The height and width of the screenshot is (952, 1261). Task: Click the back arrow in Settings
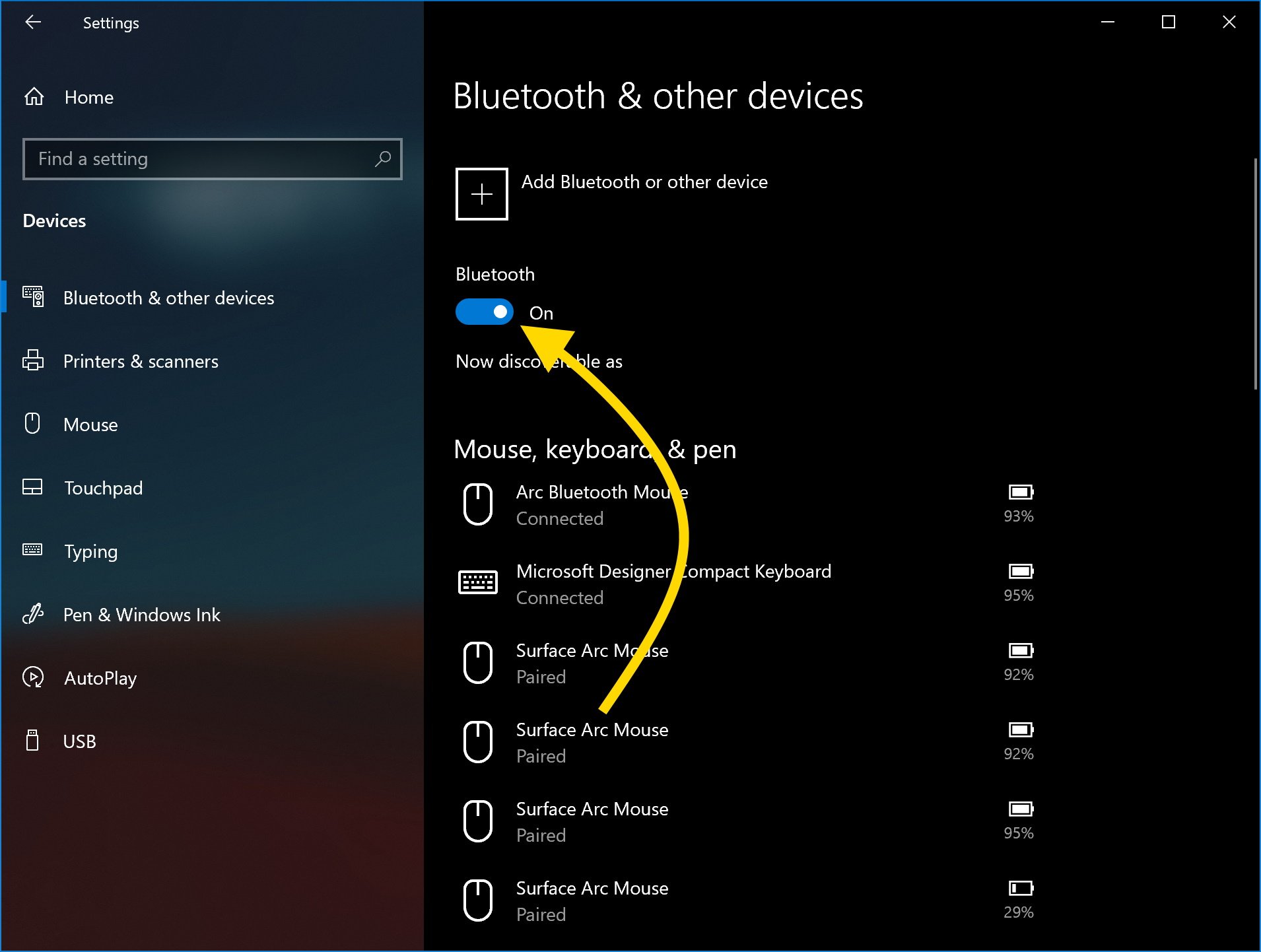tap(33, 22)
